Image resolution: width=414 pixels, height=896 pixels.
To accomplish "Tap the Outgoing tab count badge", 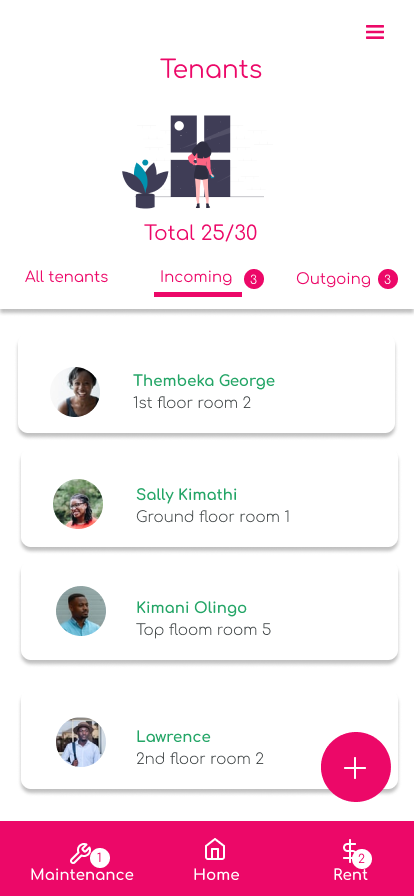I will coord(387,279).
